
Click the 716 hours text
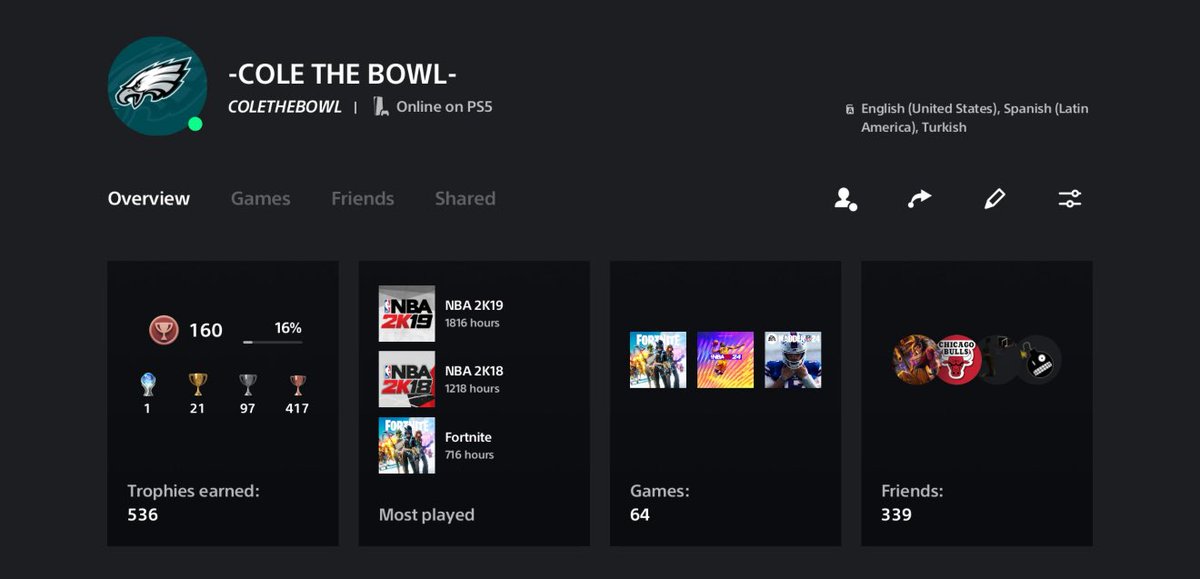(469, 454)
